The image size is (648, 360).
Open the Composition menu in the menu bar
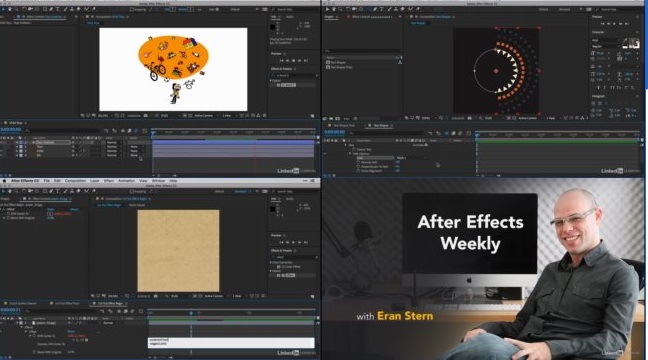point(76,181)
